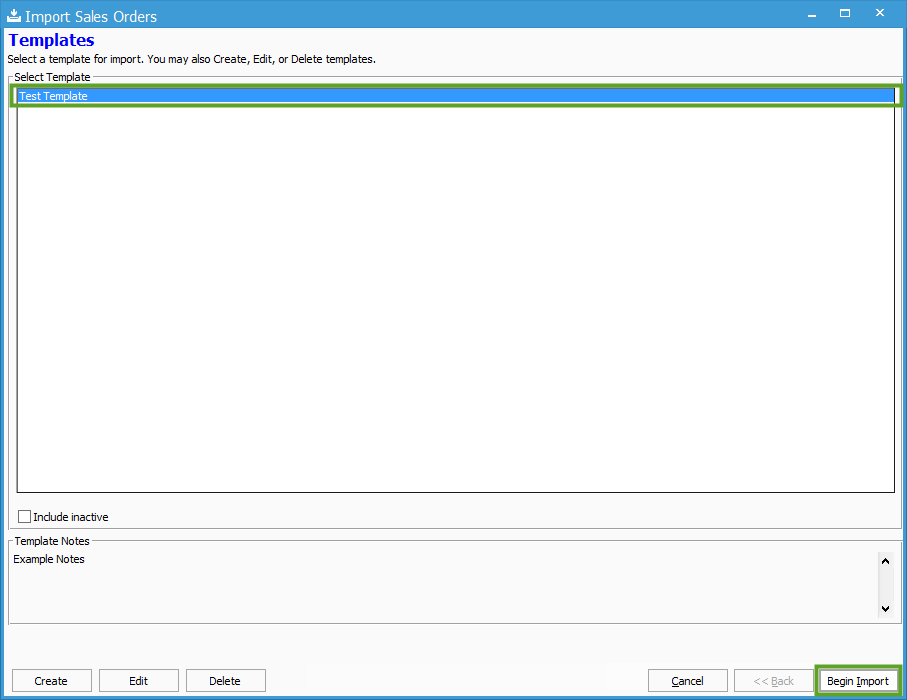Click the Create template button

(51, 681)
